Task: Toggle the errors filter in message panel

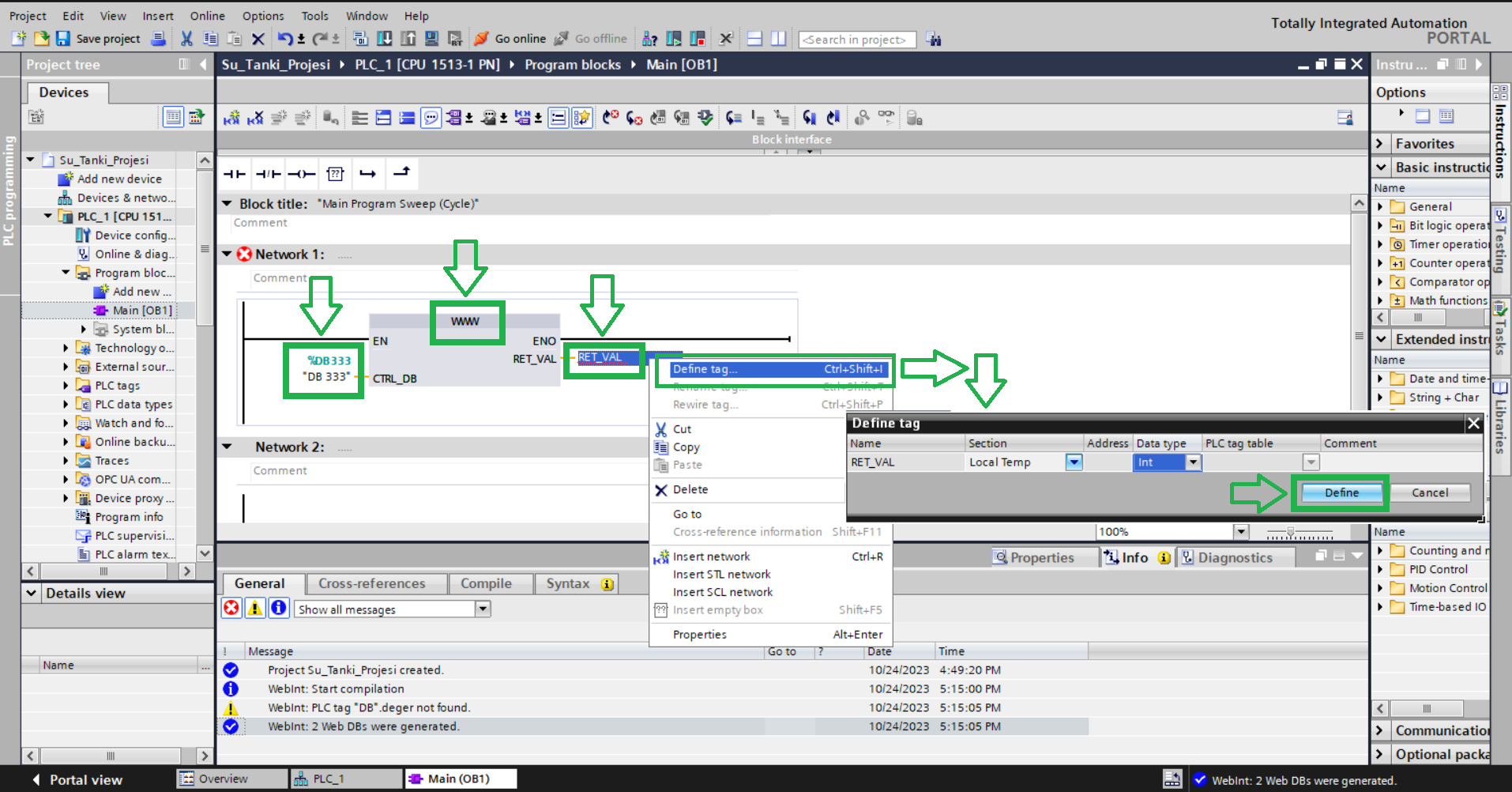Action: (231, 608)
